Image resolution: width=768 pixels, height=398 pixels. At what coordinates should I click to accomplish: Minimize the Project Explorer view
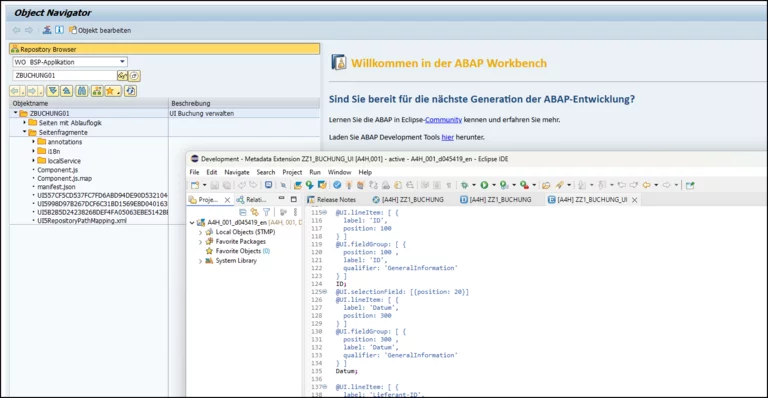[x=281, y=199]
